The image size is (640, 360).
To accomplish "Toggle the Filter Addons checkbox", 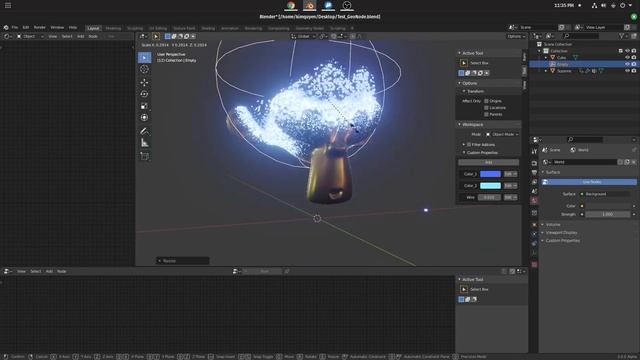I will [469, 144].
